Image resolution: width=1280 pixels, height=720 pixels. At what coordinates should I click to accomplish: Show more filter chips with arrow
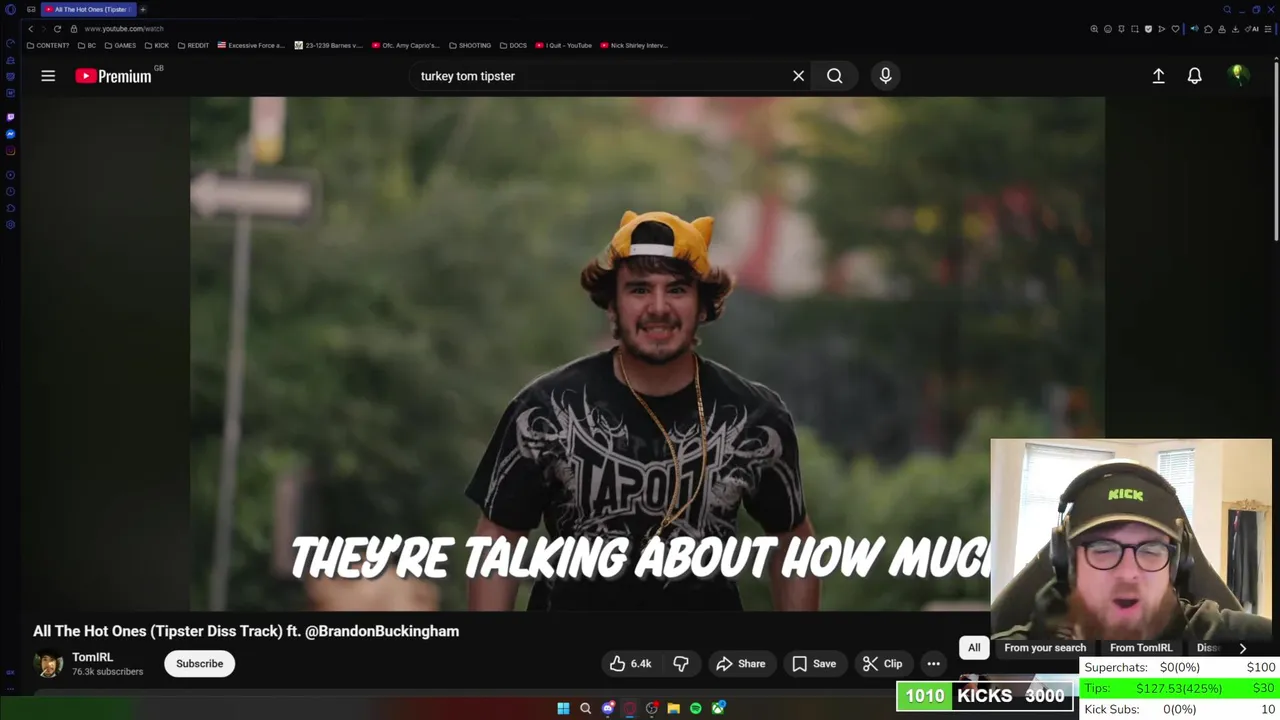pyautogui.click(x=1242, y=648)
